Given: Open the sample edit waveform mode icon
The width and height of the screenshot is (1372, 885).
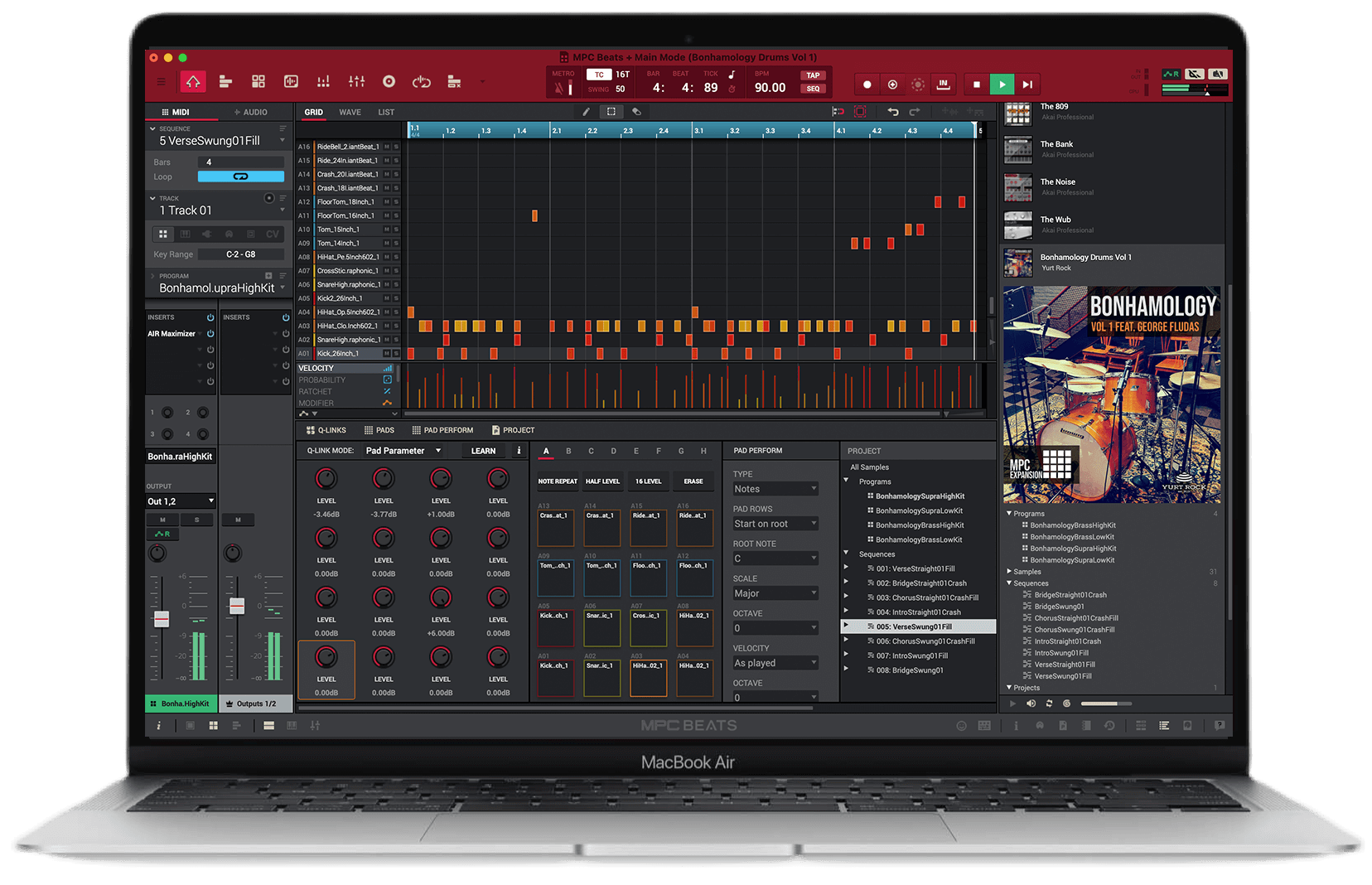Looking at the screenshot, I should (291, 81).
